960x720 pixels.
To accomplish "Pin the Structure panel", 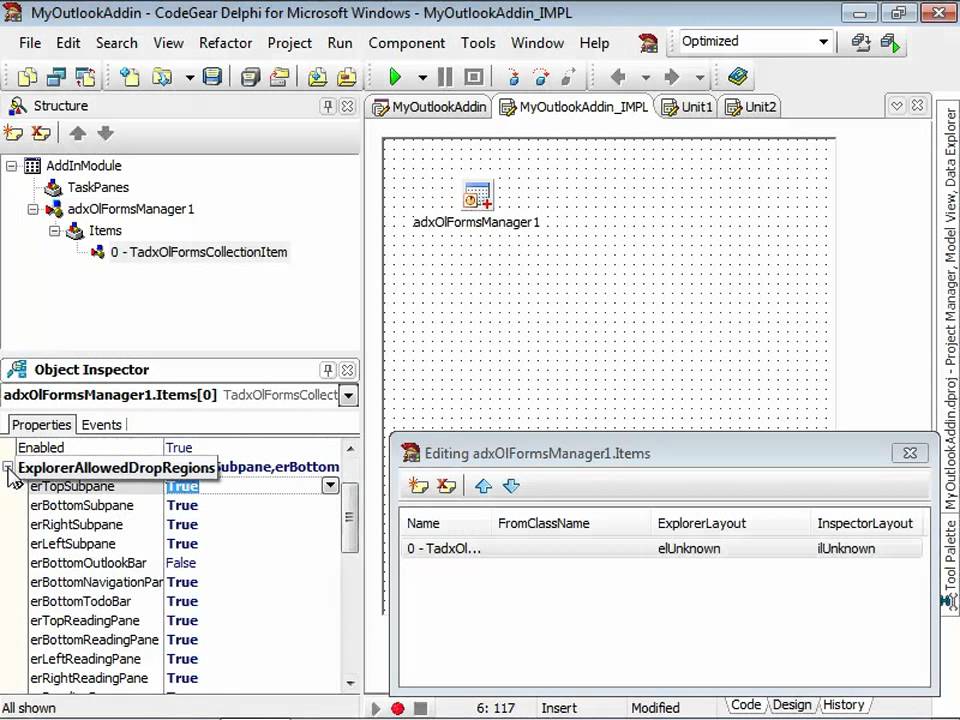I will [x=328, y=107].
